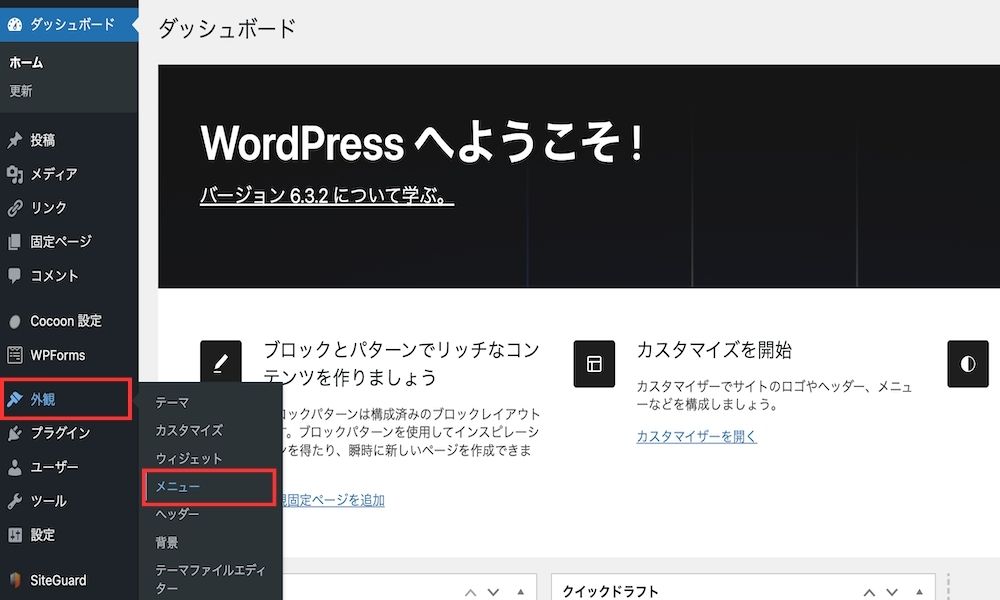The height and width of the screenshot is (600, 1000).
Task: Open ウィジェット from the appearance submenu
Action: [189, 458]
